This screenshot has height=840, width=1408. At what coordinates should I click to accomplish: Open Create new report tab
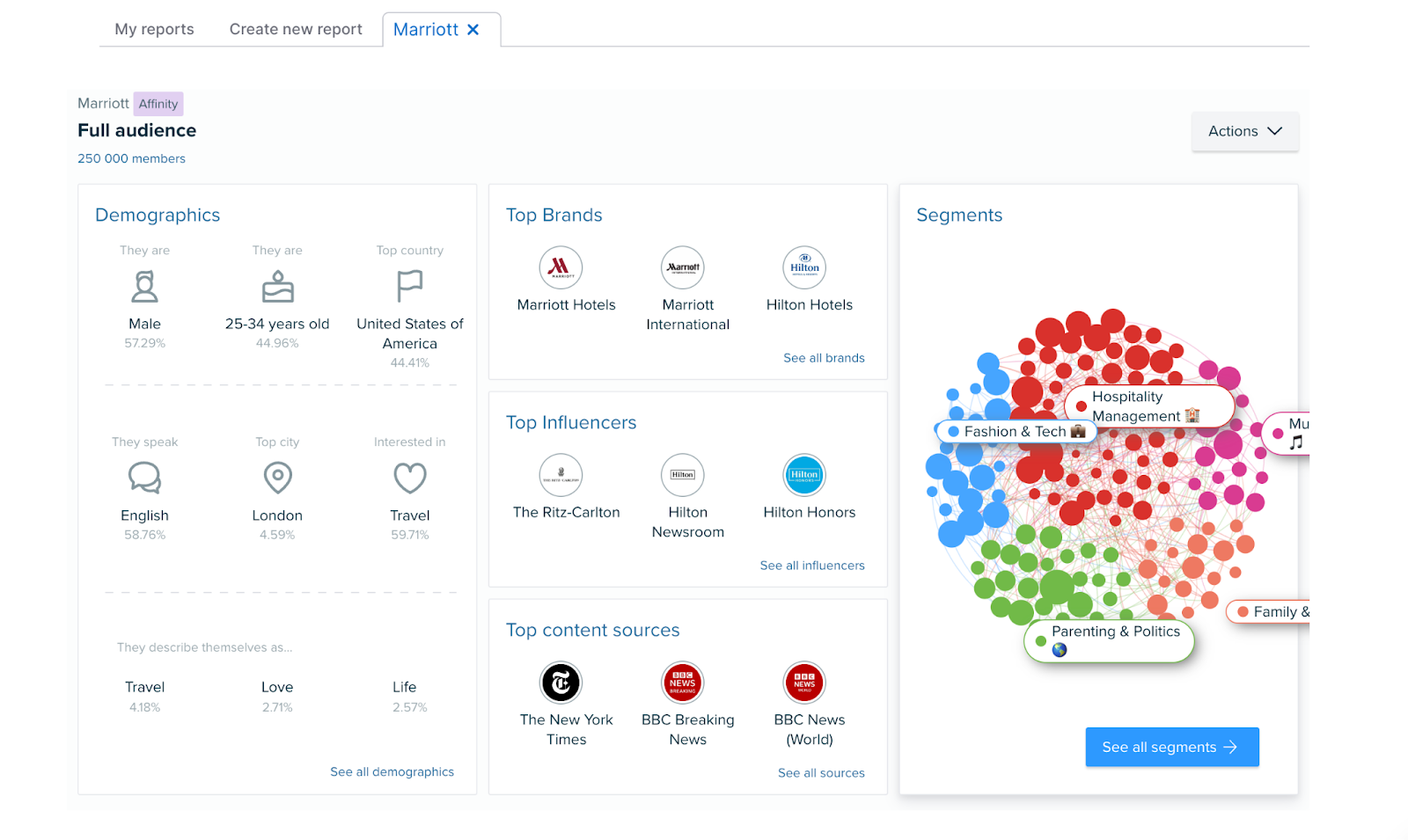click(296, 29)
